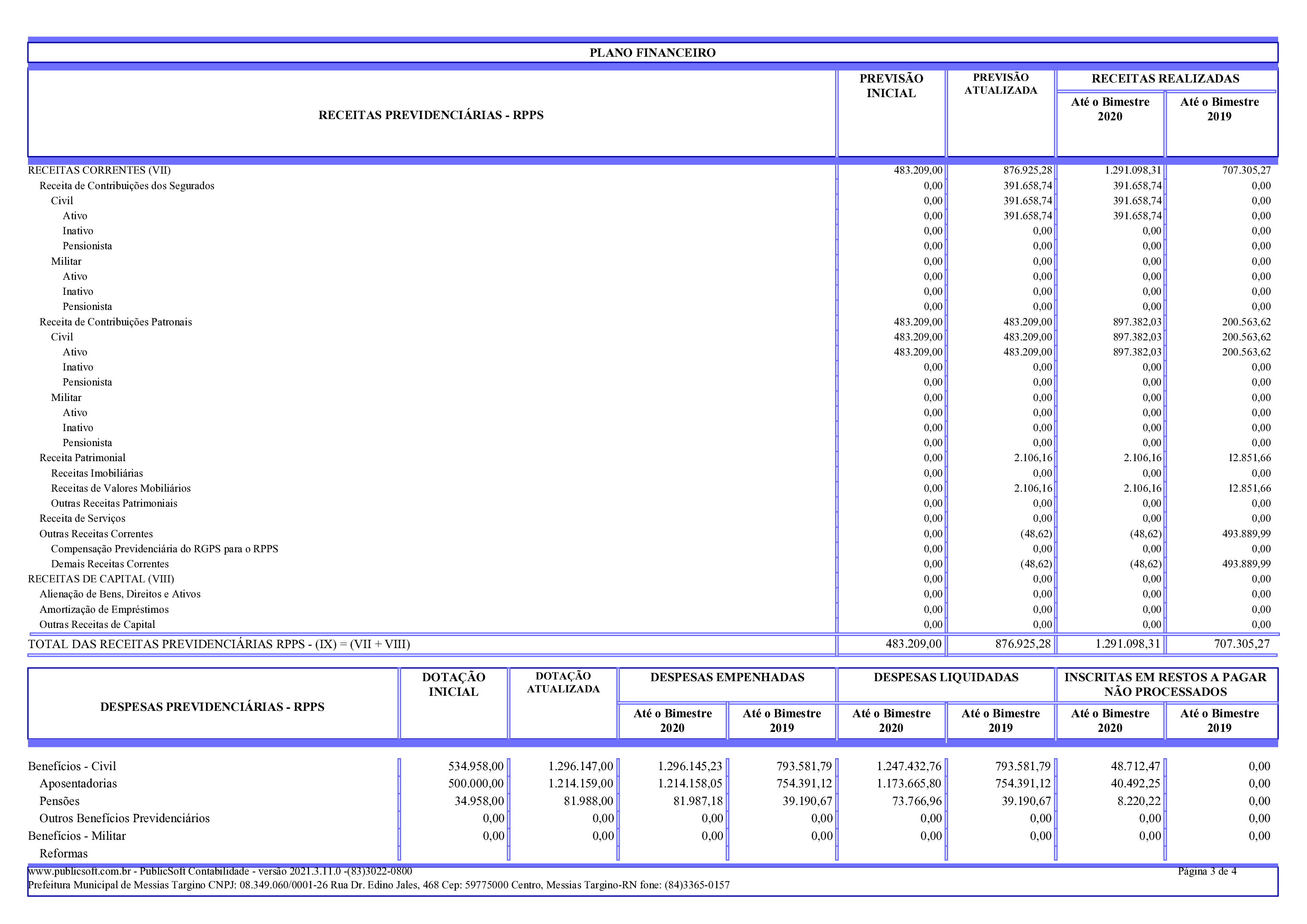Select RECEITAS CORRENTES (VII) row label

pyautogui.click(x=99, y=170)
